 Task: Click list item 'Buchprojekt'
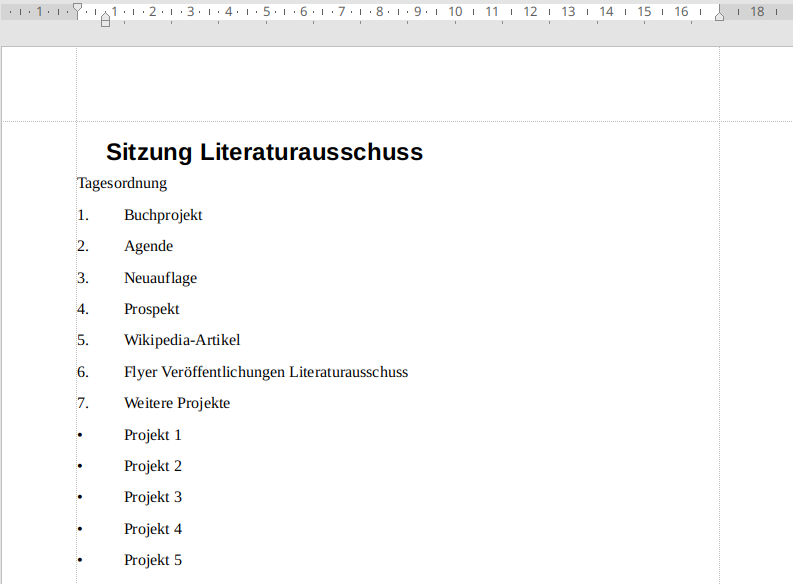[x=163, y=215]
